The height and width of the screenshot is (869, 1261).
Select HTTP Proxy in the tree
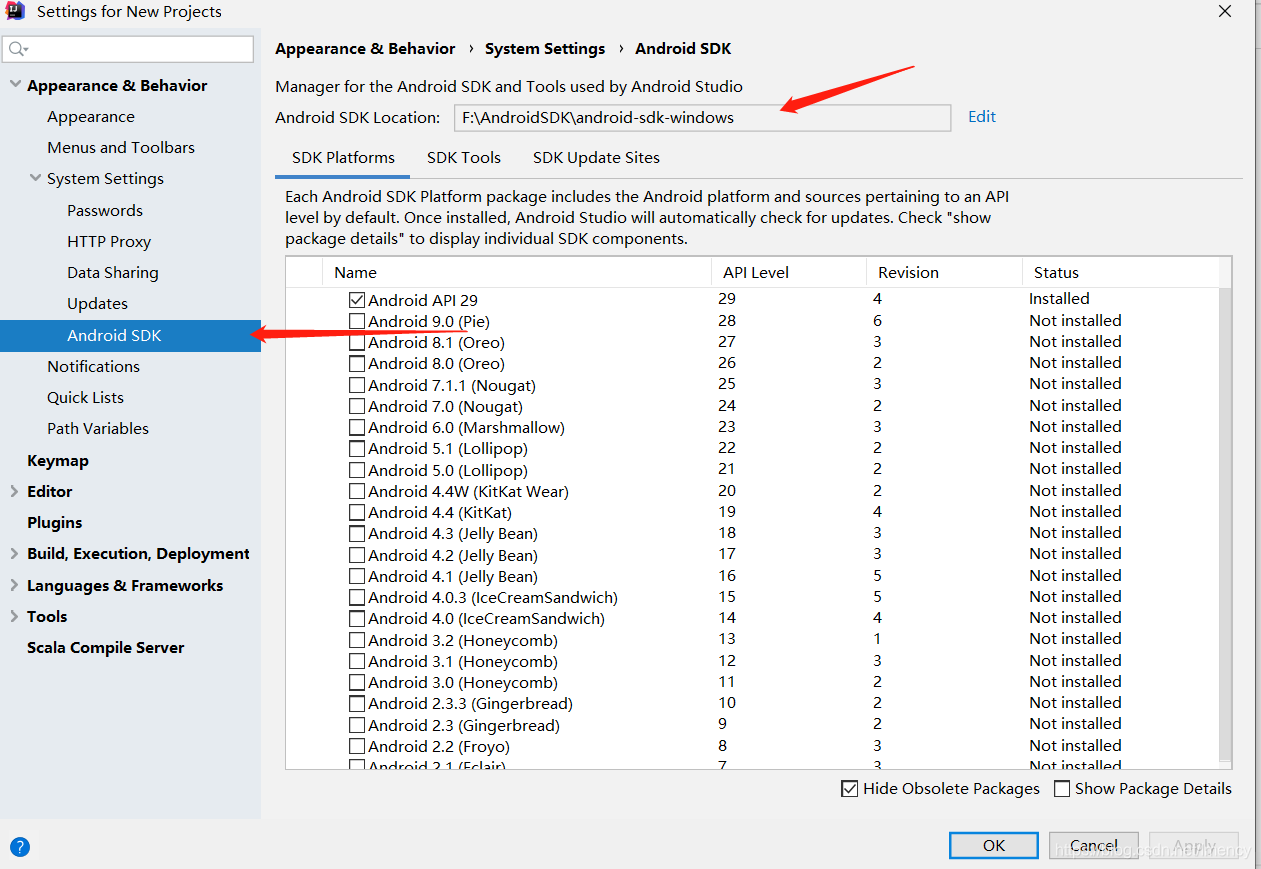click(x=109, y=241)
